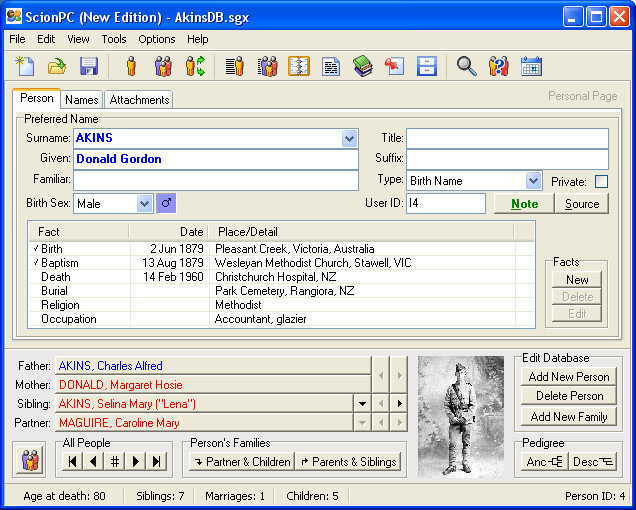Image resolution: width=636 pixels, height=510 pixels.
Task: Click the family icon button at bottom left
Action: tap(30, 460)
